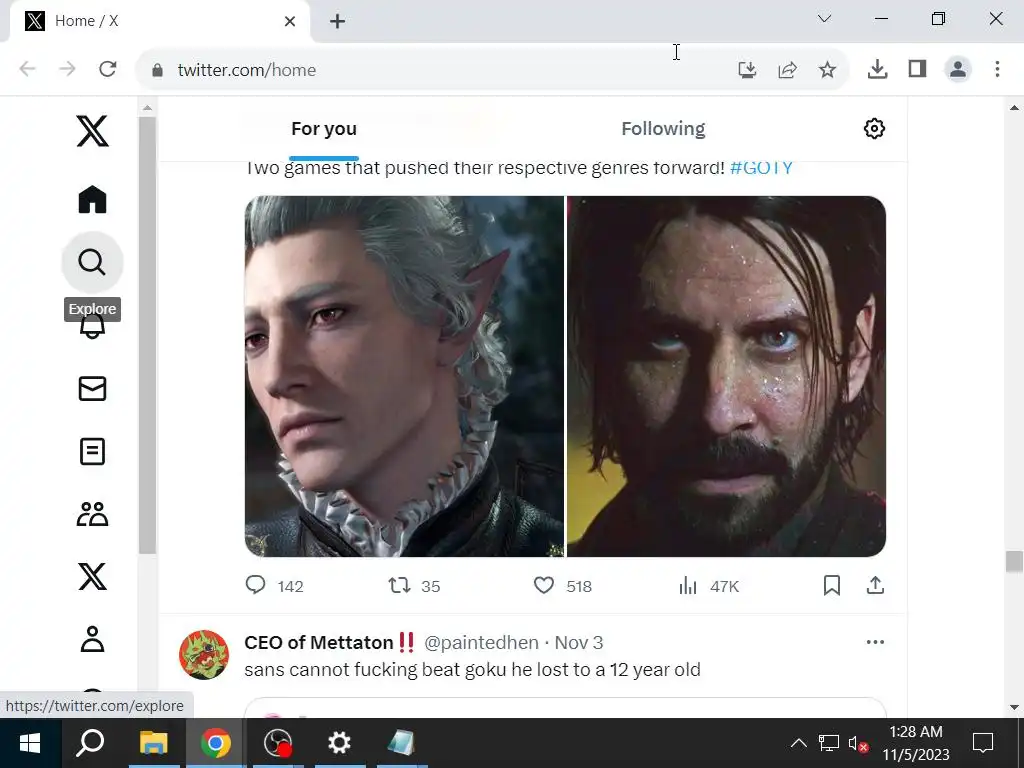
Task: Click the install app icon in address bar
Action: 747,69
